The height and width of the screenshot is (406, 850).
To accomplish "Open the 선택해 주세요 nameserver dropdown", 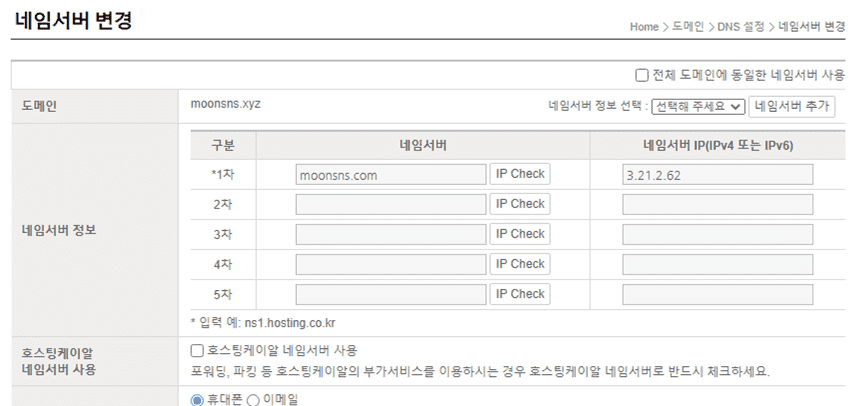I will tap(698, 106).
